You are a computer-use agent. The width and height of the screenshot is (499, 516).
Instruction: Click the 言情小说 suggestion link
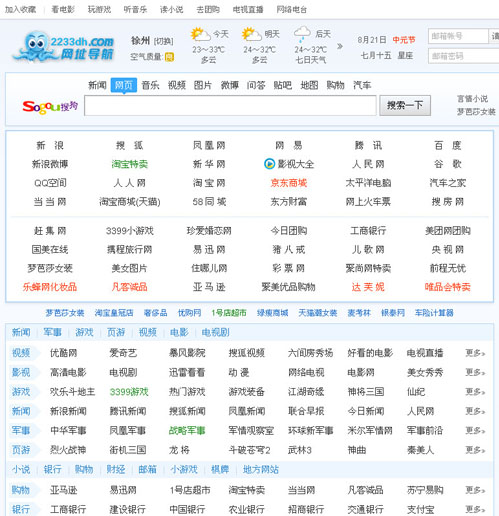[473, 99]
